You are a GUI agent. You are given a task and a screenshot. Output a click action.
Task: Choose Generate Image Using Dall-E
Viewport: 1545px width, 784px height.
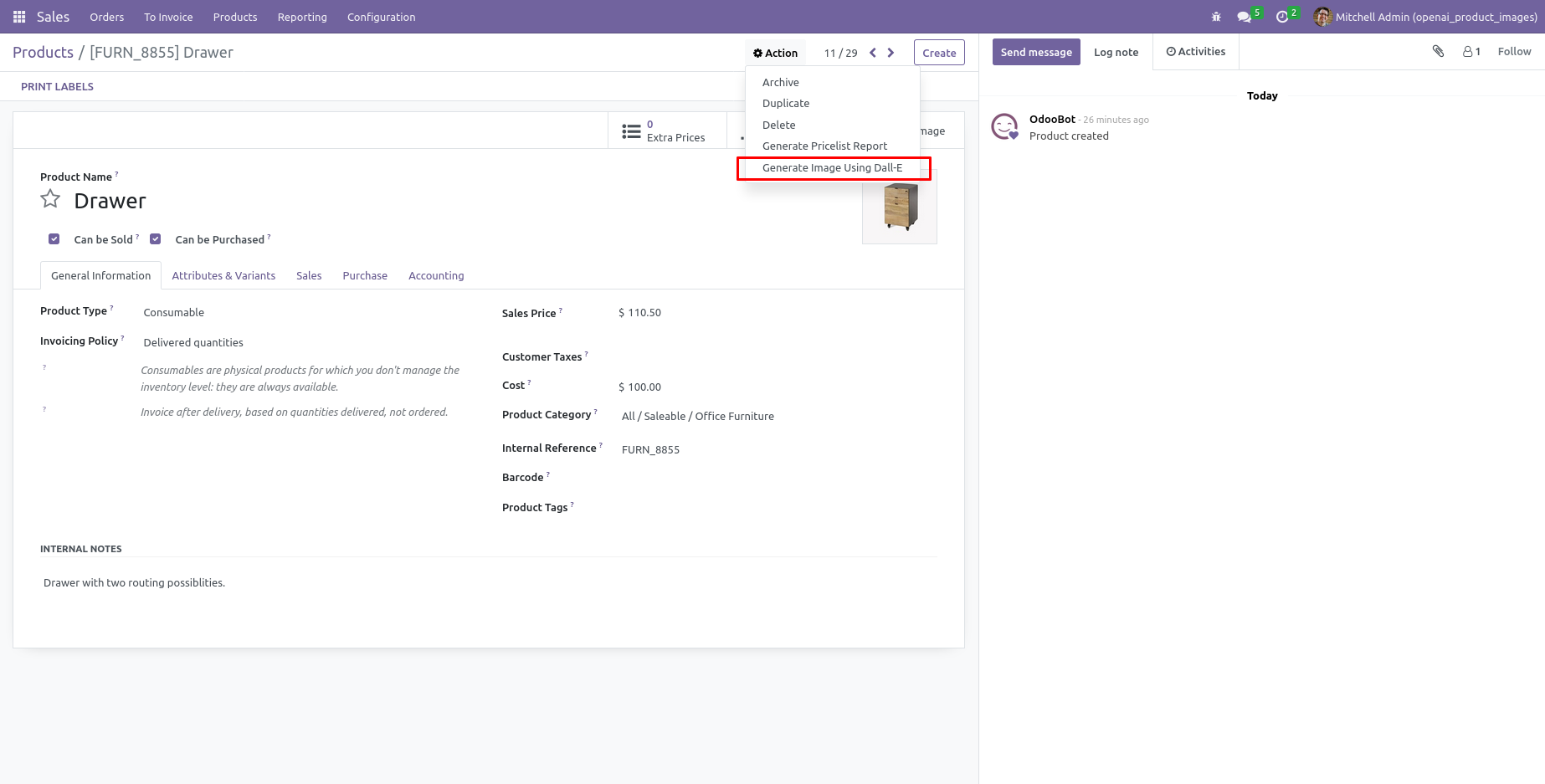pyautogui.click(x=833, y=167)
